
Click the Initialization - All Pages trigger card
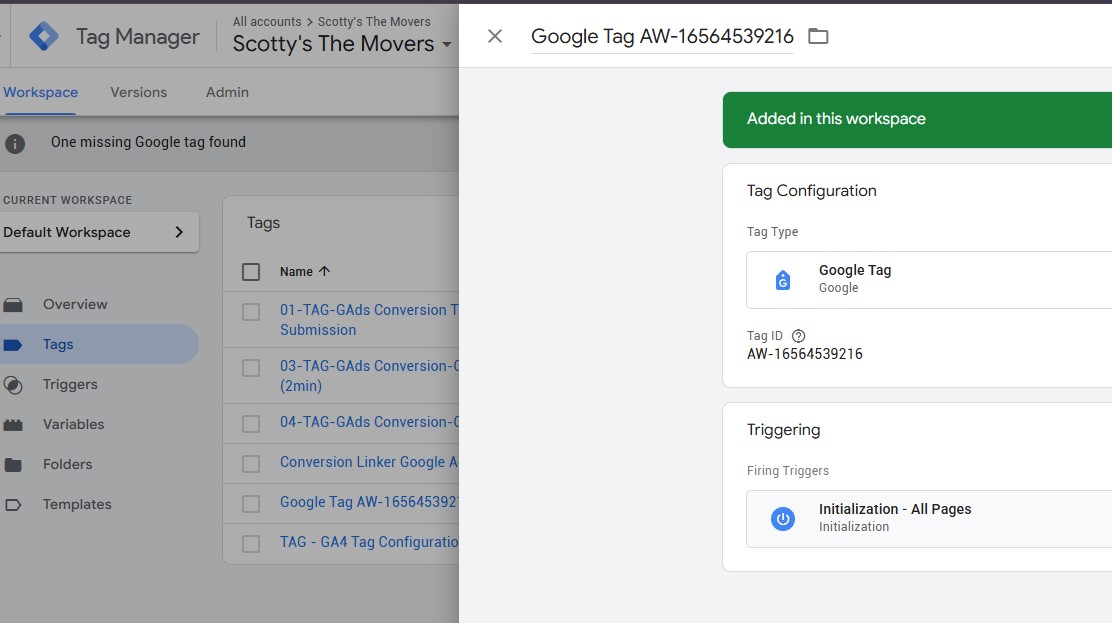click(929, 519)
